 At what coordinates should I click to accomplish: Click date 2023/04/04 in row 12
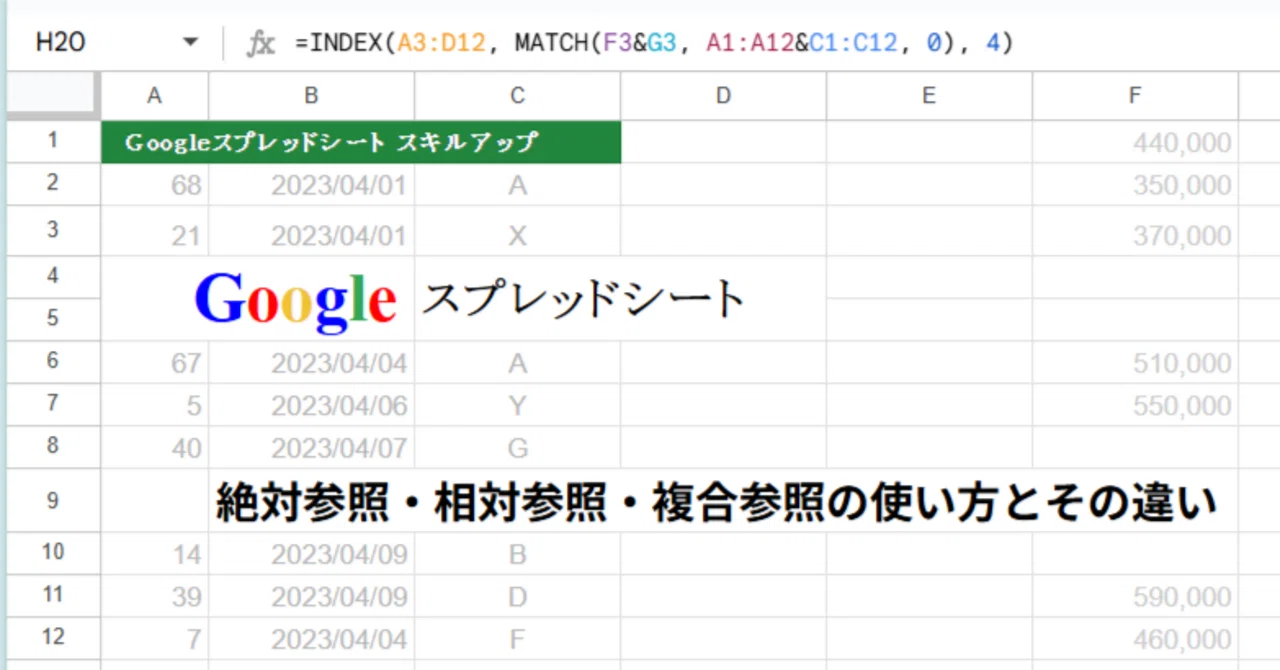point(312,639)
